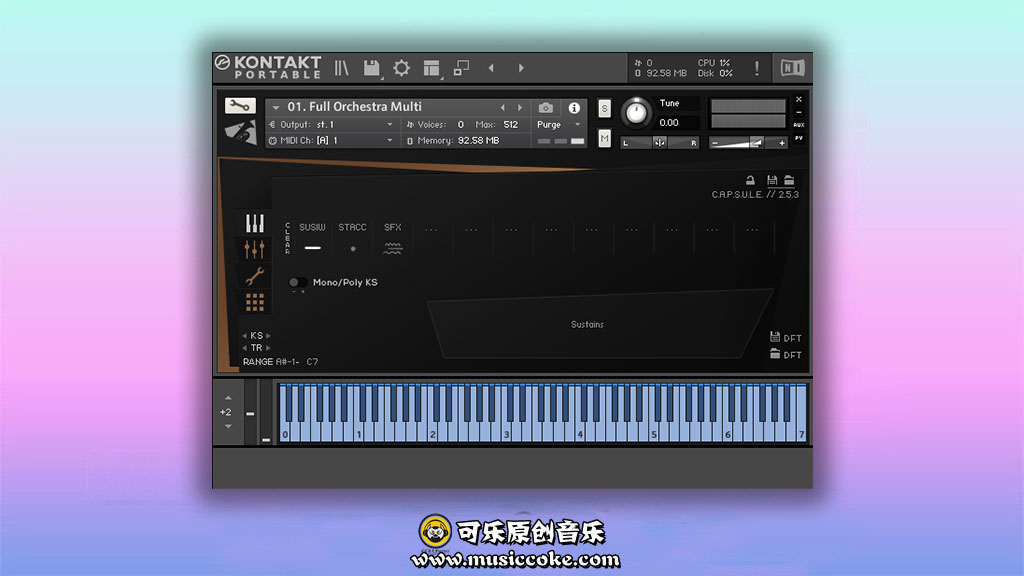Screen dimensions: 1024x576
Task: Select the STACC articulation slot
Action: [353, 238]
